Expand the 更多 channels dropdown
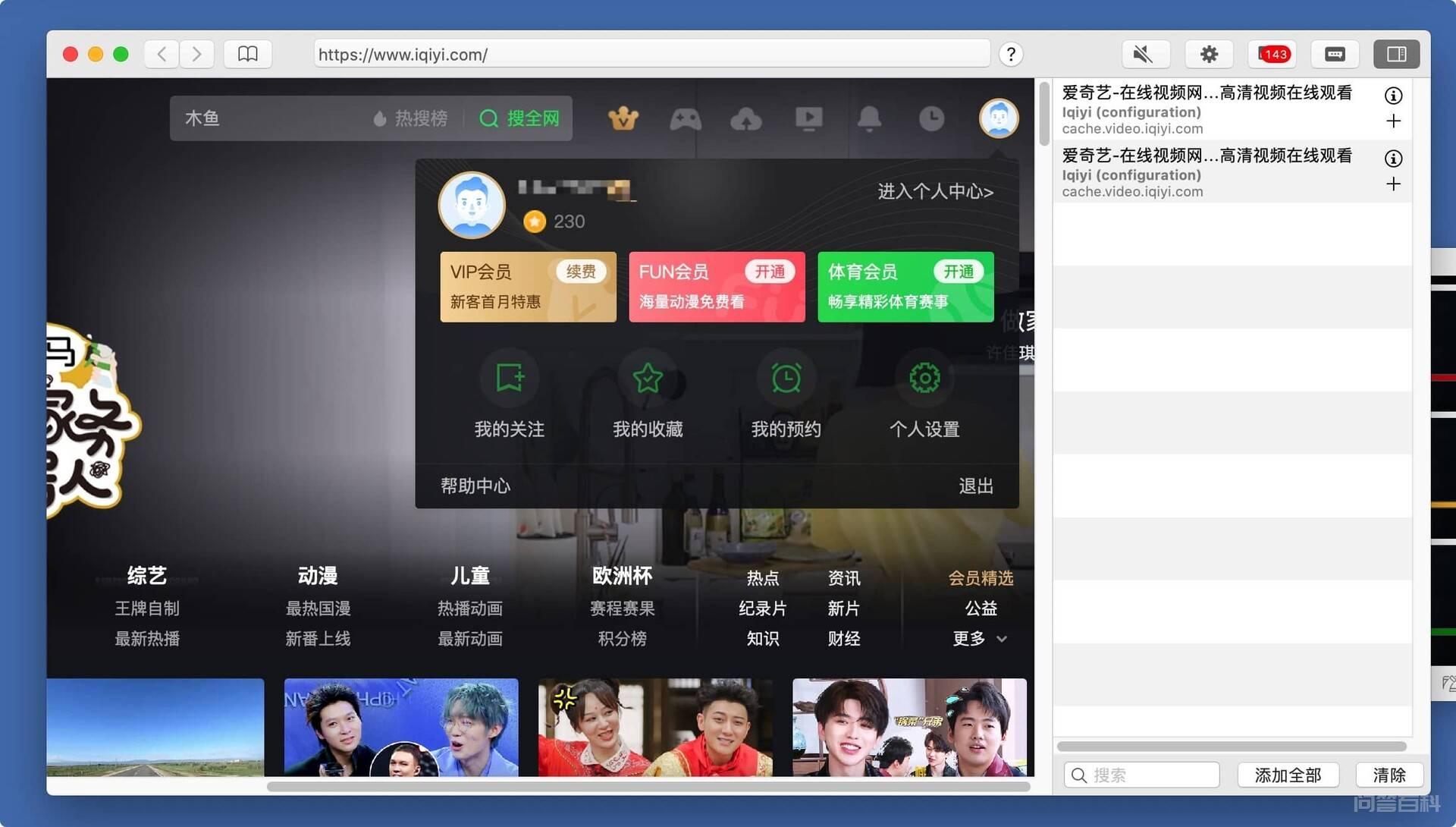Viewport: 1456px width, 827px height. (x=980, y=639)
